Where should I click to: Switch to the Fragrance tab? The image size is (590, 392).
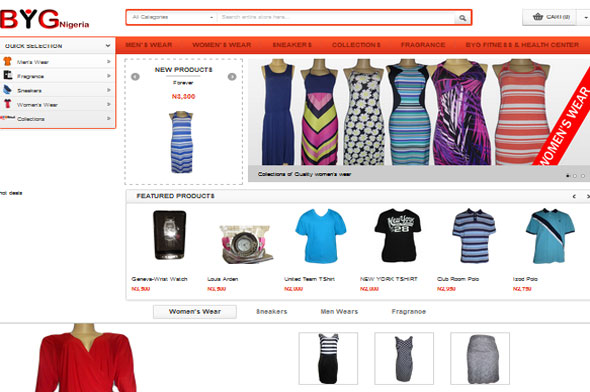[x=409, y=312]
